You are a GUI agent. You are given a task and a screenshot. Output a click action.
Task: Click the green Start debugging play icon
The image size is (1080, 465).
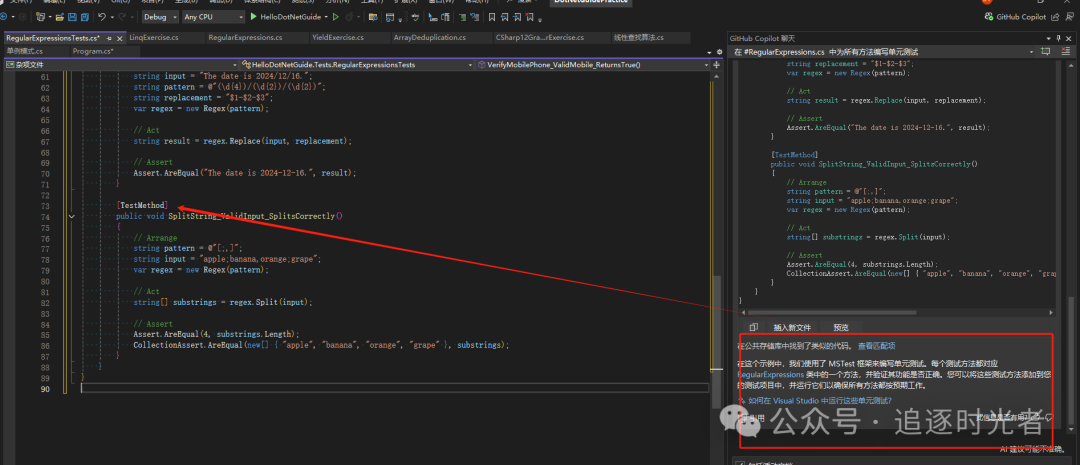point(254,17)
